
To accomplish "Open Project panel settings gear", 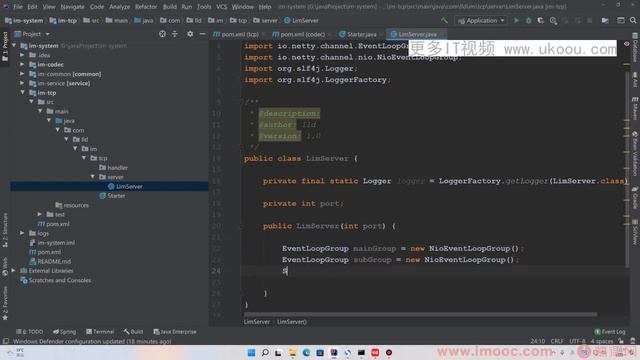I will pos(190,34).
